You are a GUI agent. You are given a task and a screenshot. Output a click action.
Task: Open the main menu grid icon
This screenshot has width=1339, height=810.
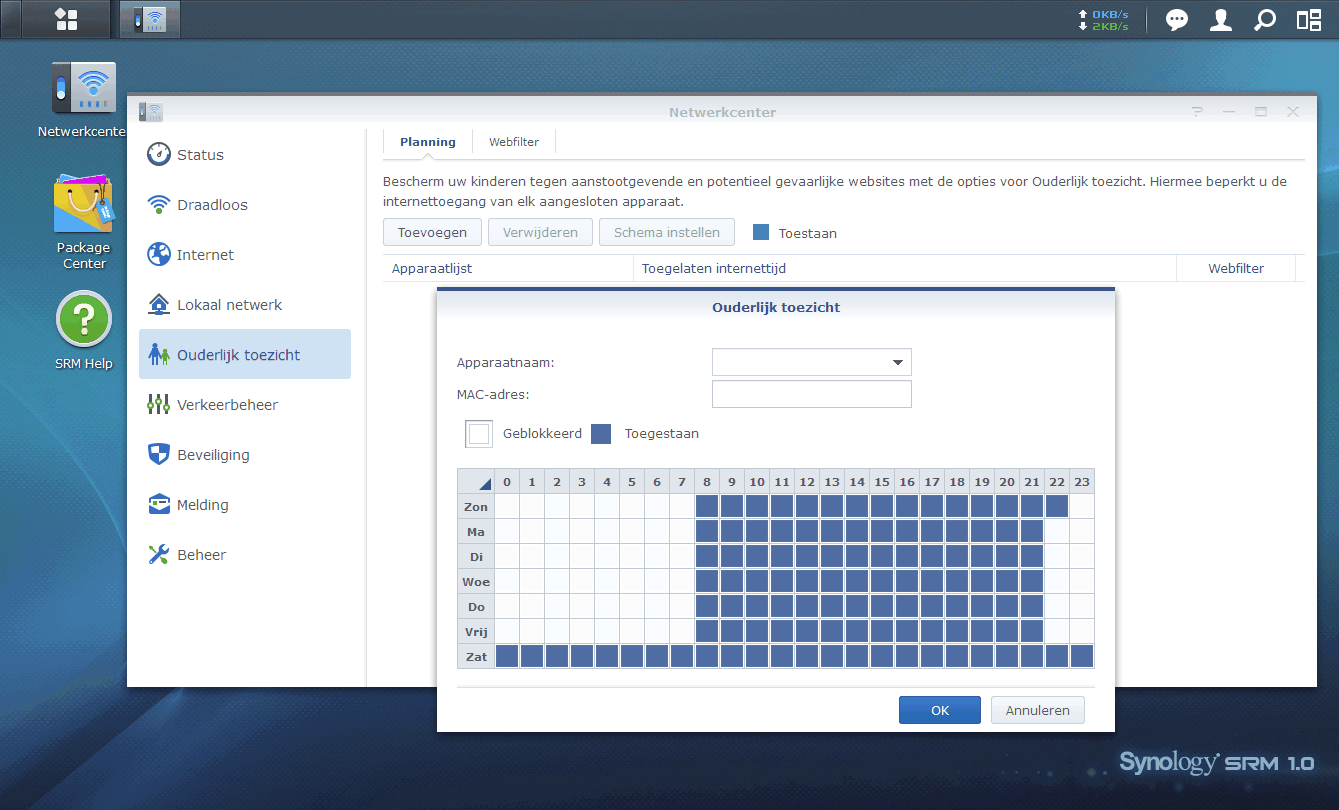click(x=66, y=19)
